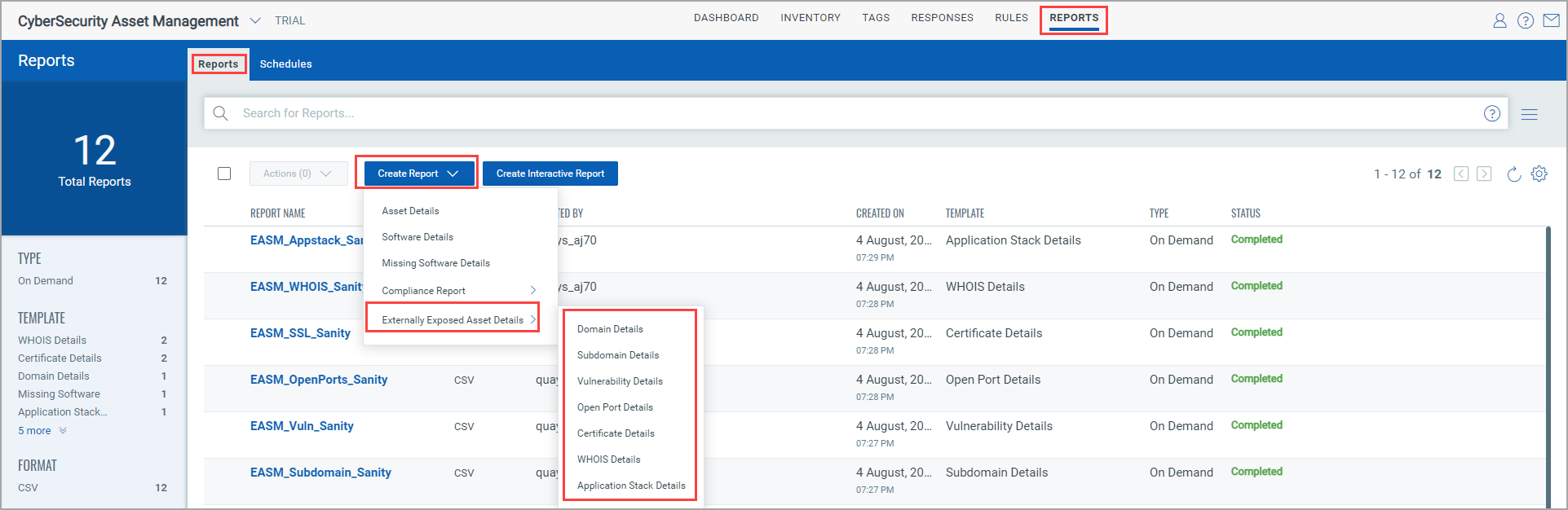1568x510 pixels.
Task: Expand the Create Report dropdown
Action: point(417,174)
